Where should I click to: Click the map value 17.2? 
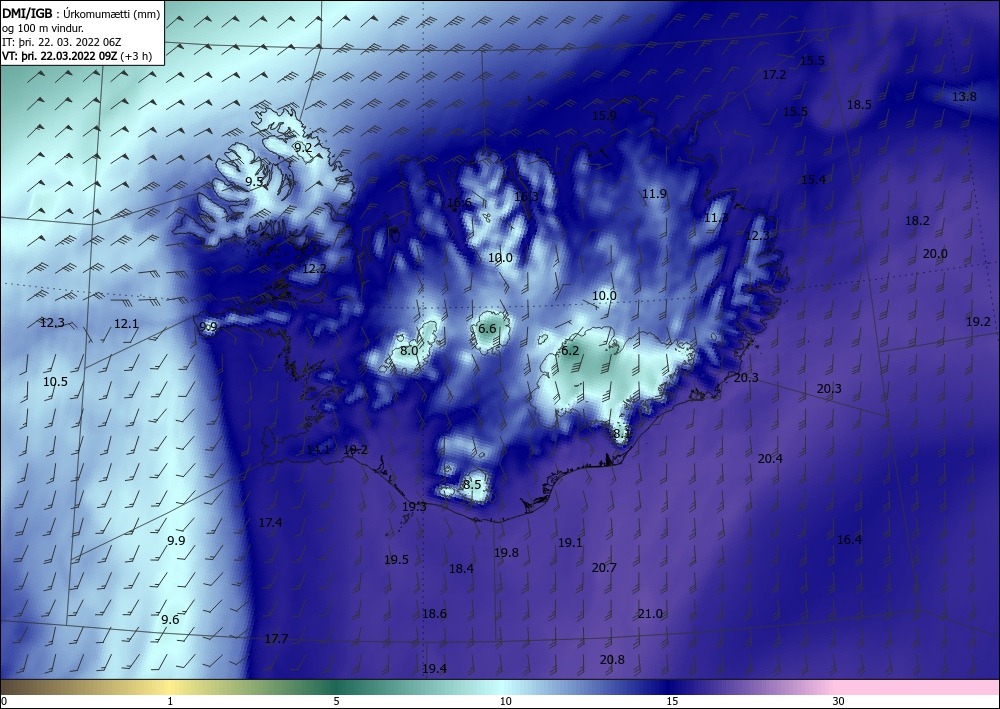(774, 75)
